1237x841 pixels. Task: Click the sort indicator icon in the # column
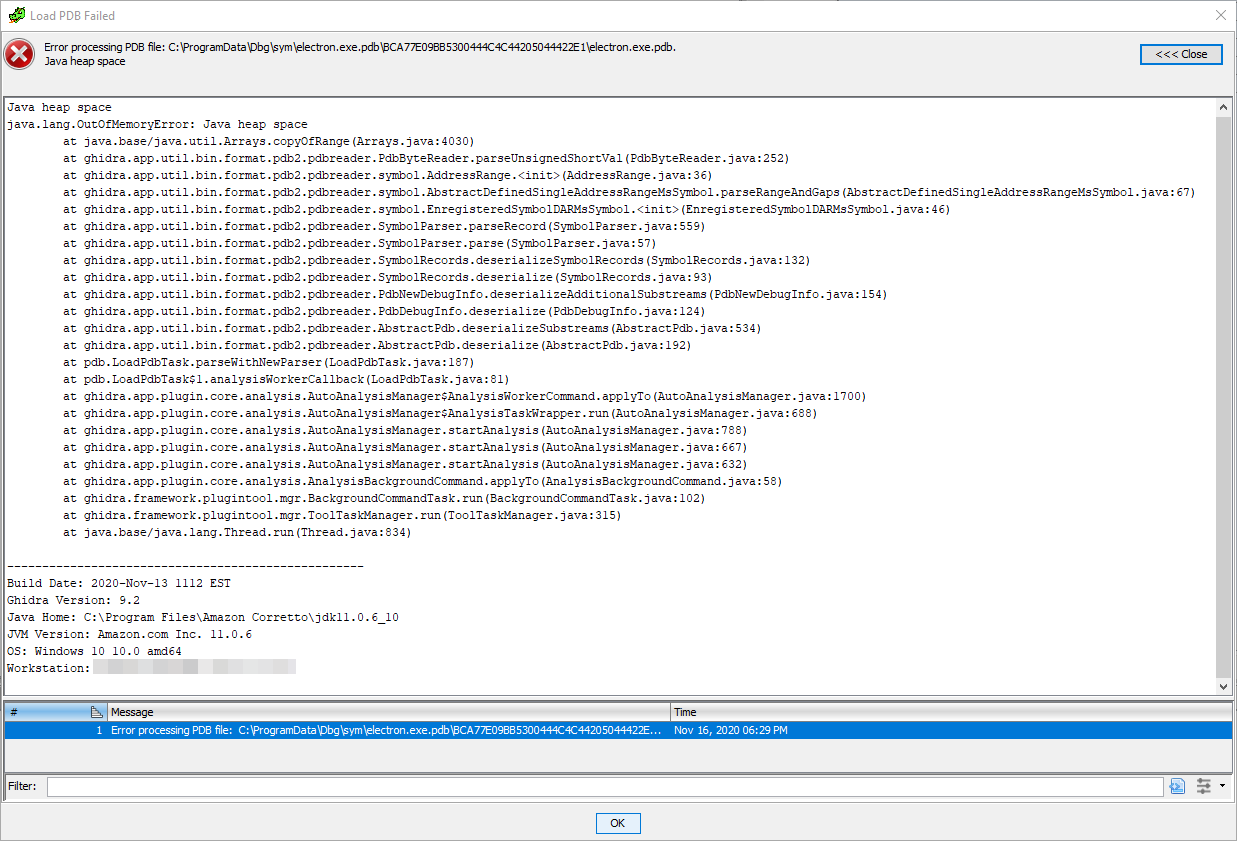click(96, 711)
